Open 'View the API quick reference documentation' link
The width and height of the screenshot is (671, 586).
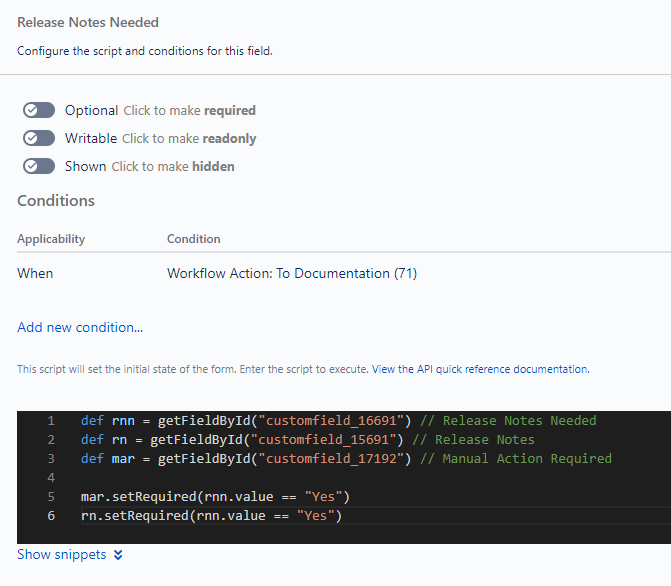point(481,369)
